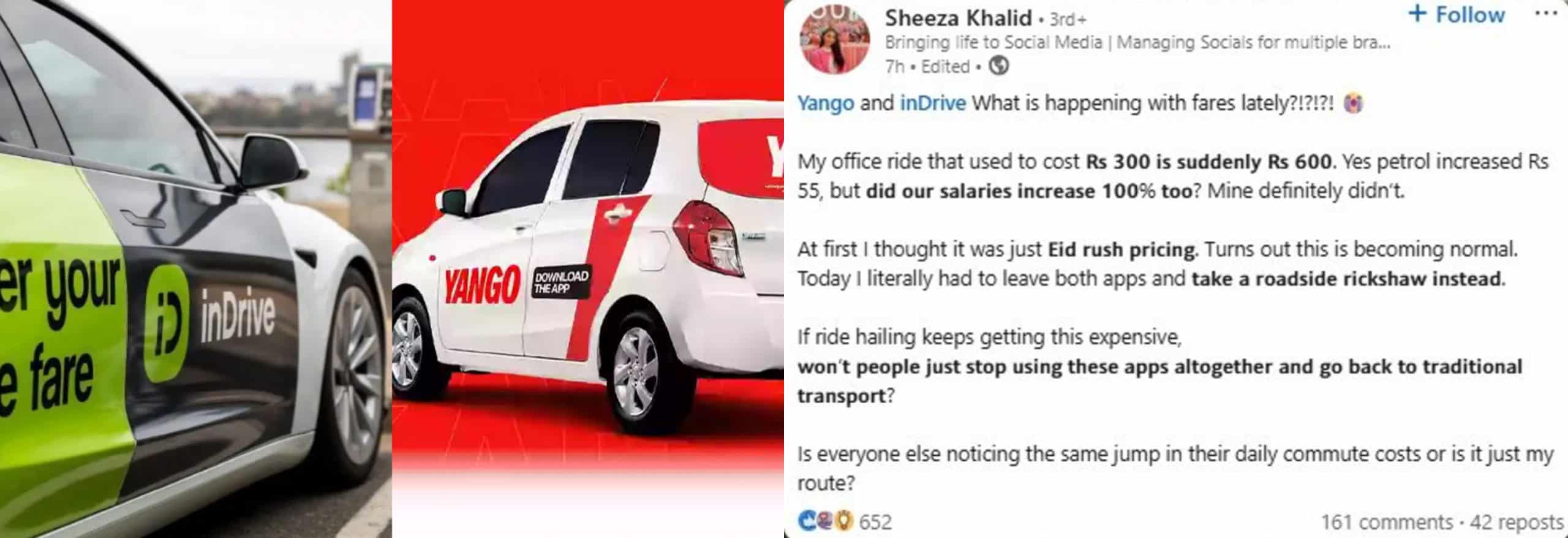1568x538 pixels.
Task: Click the globe public visibility icon
Action: 999,66
